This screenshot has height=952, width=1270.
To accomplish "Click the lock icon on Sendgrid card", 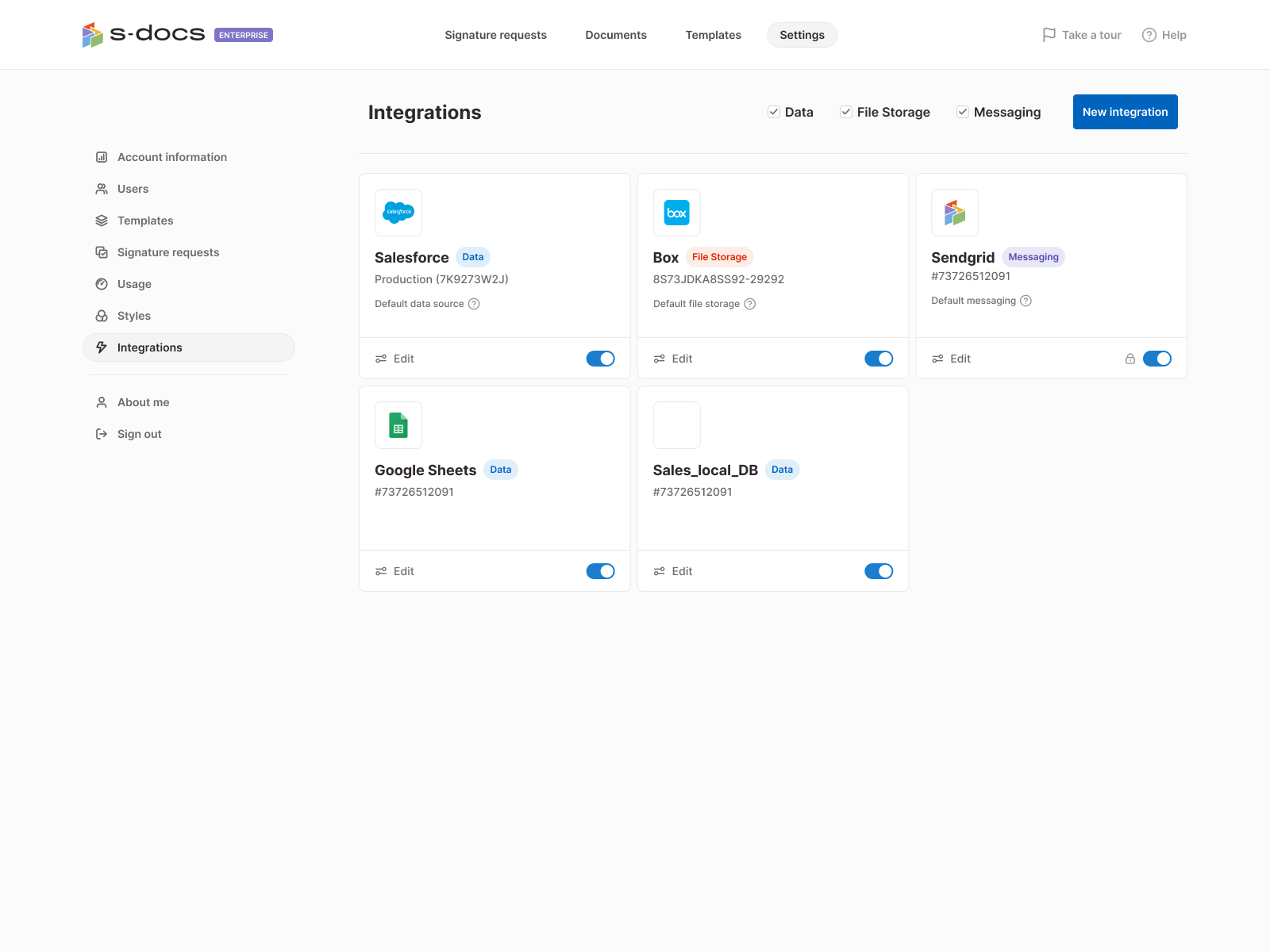I will tap(1130, 359).
